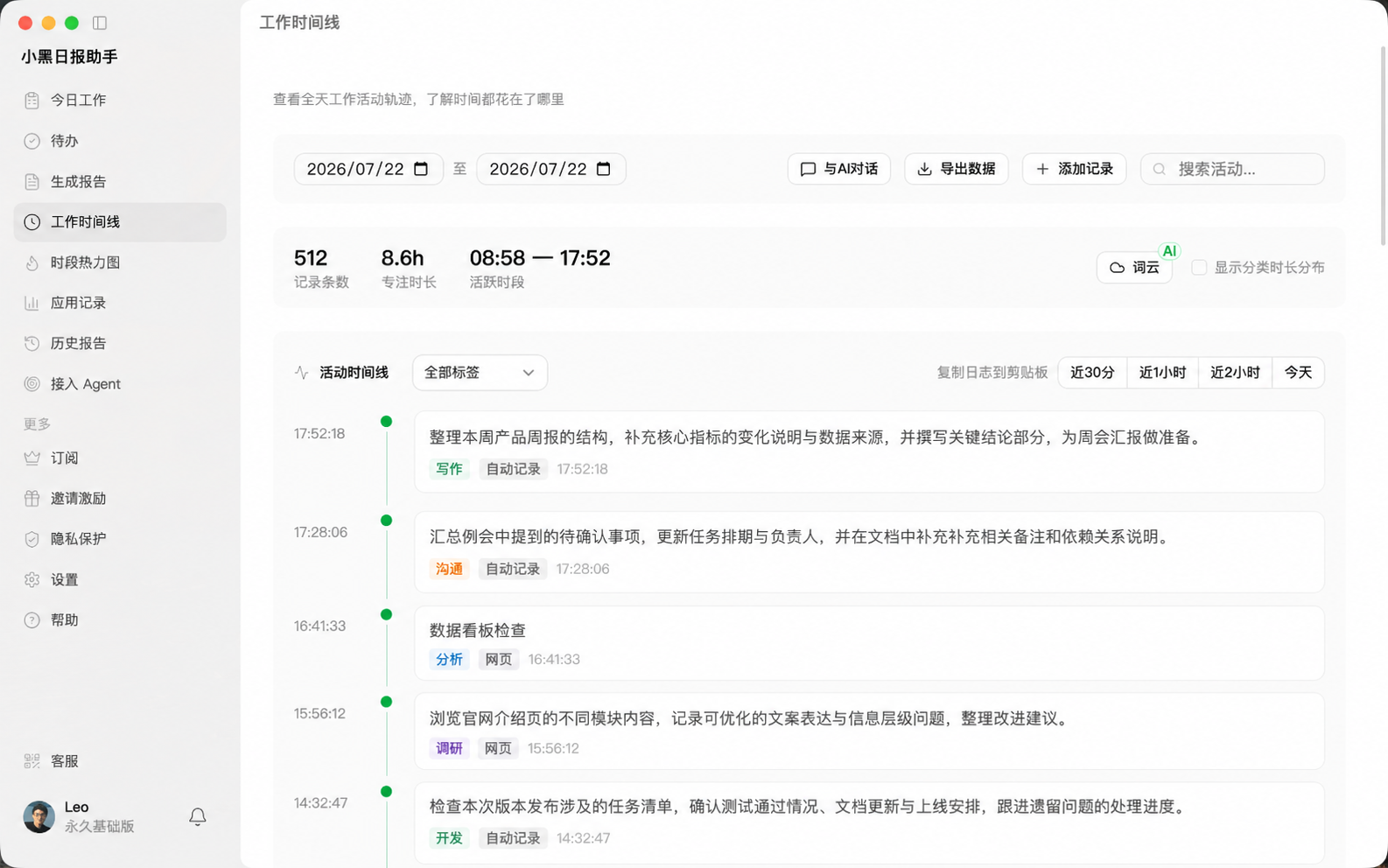Viewport: 1388px width, 868px height.
Task: Click the 订阅 crown icon
Action: click(x=32, y=458)
